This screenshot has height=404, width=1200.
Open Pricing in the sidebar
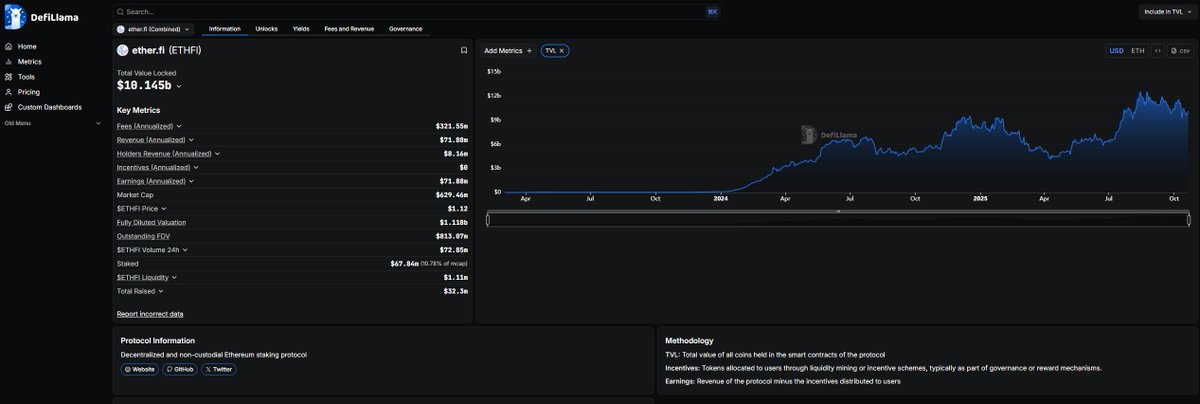28,91
